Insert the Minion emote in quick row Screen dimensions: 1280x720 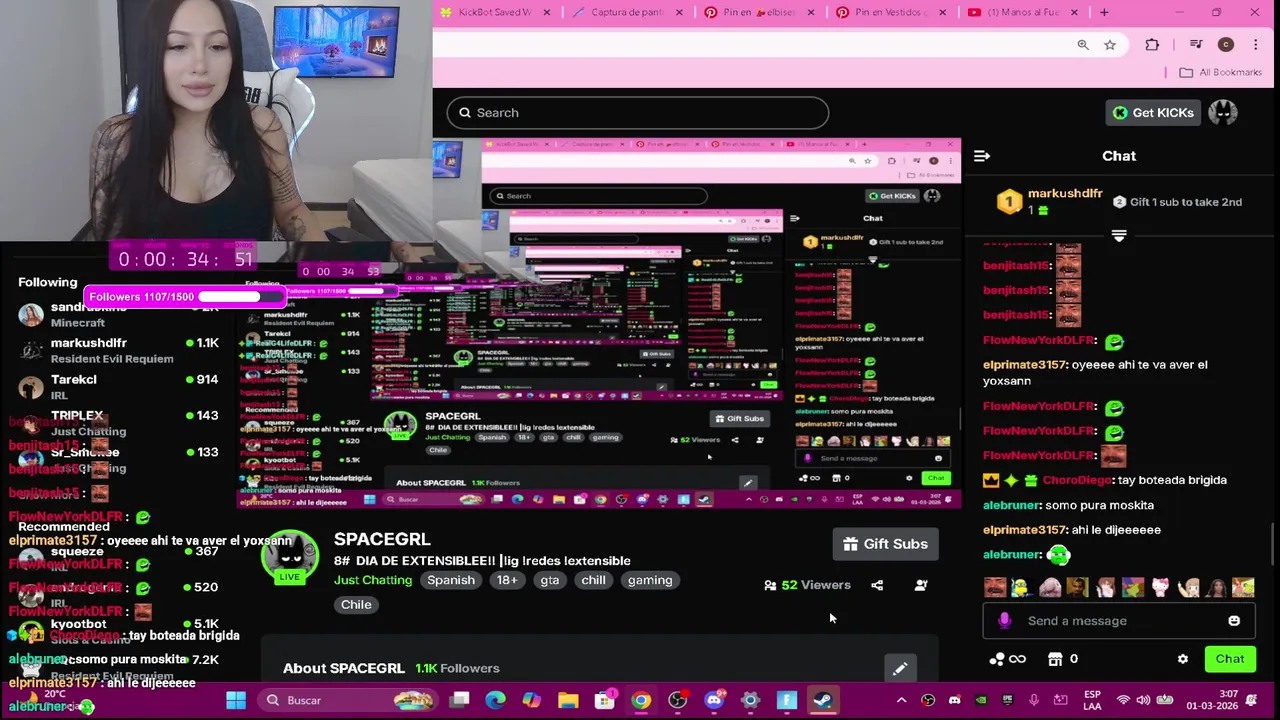point(1022,588)
